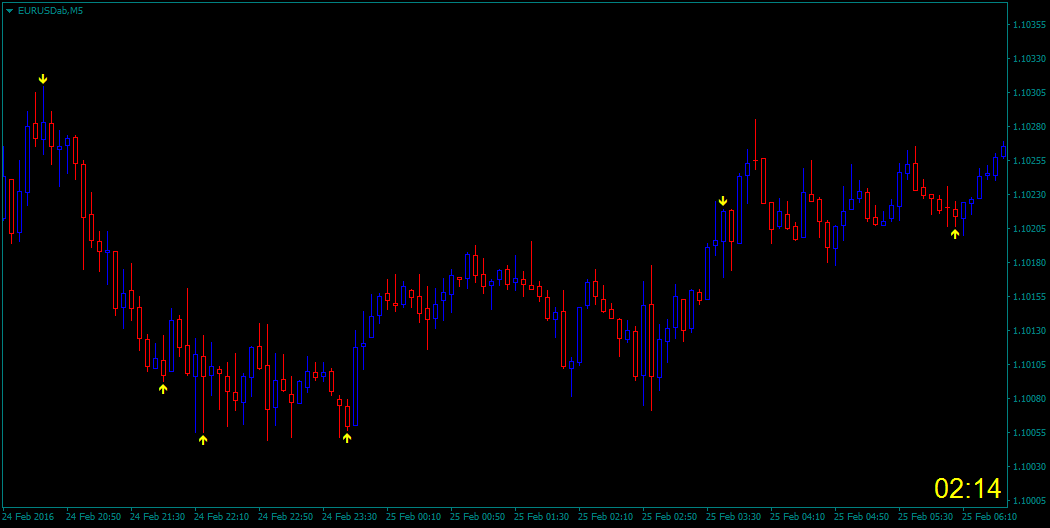Click the 1.10005 price label
The height and width of the screenshot is (528, 1050).
tap(1031, 501)
